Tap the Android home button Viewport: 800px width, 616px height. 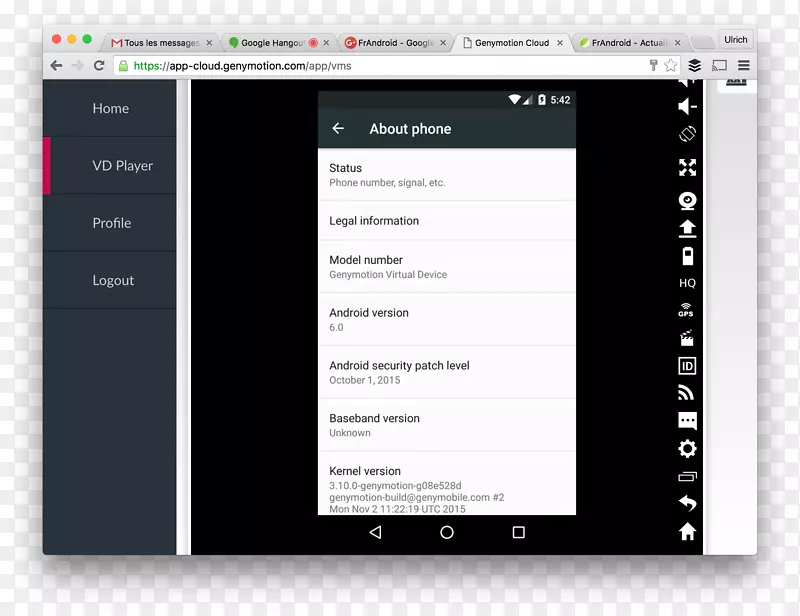pyautogui.click(x=446, y=533)
